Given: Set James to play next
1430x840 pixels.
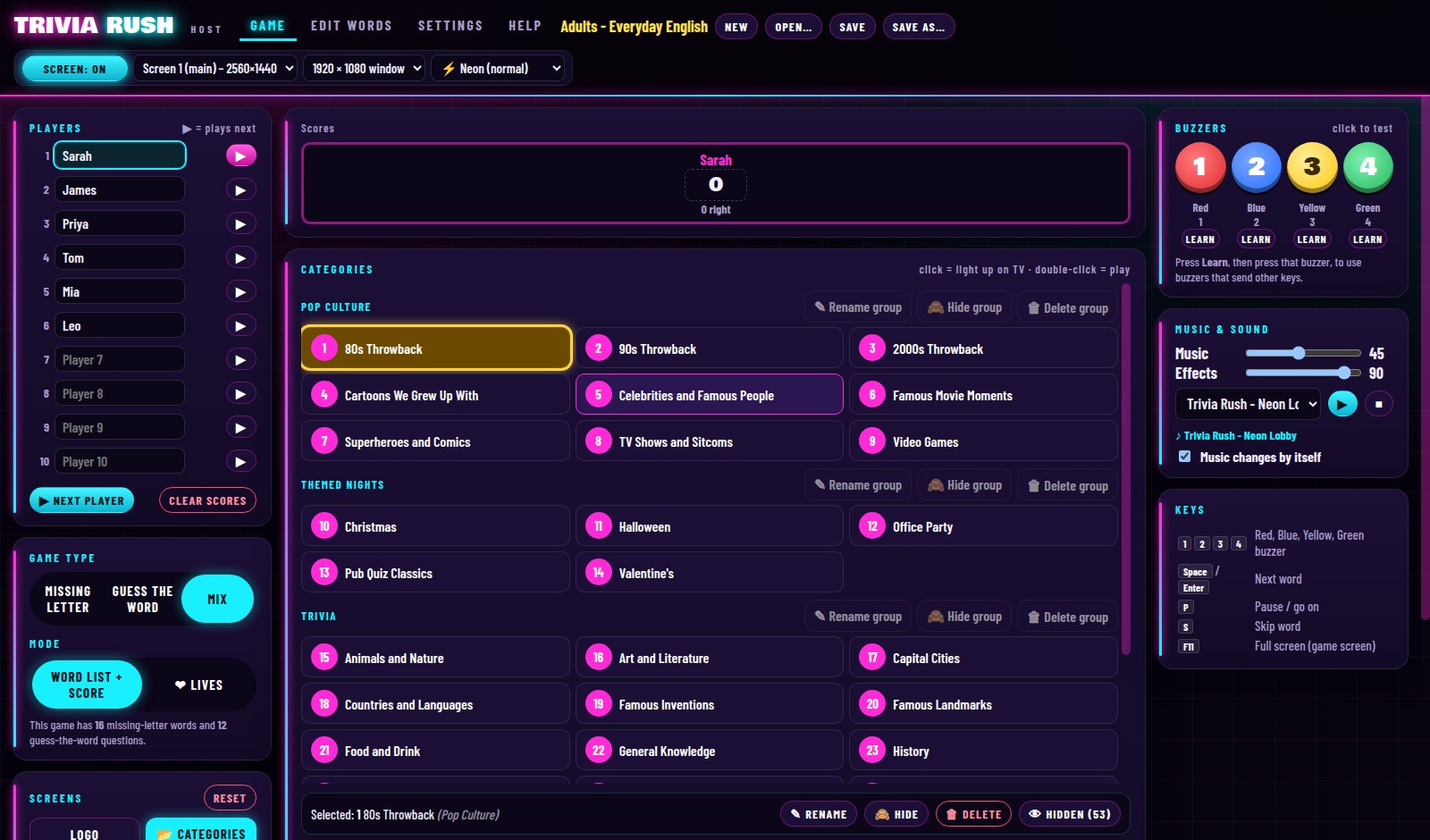Looking at the screenshot, I should (240, 189).
